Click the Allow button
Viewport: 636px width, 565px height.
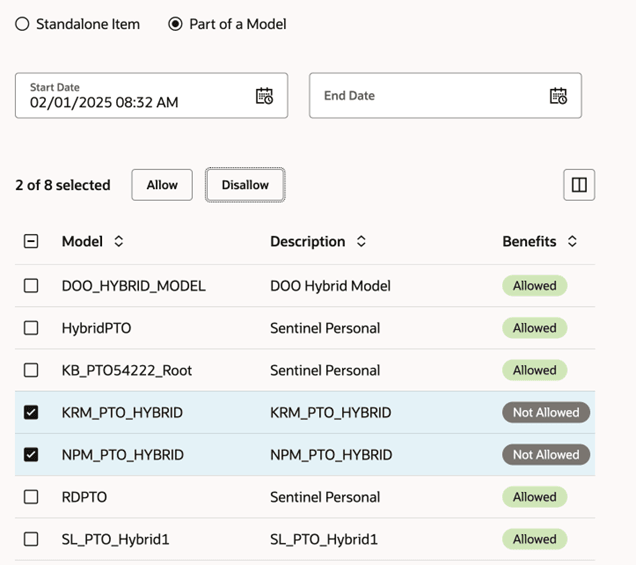[x=162, y=185]
